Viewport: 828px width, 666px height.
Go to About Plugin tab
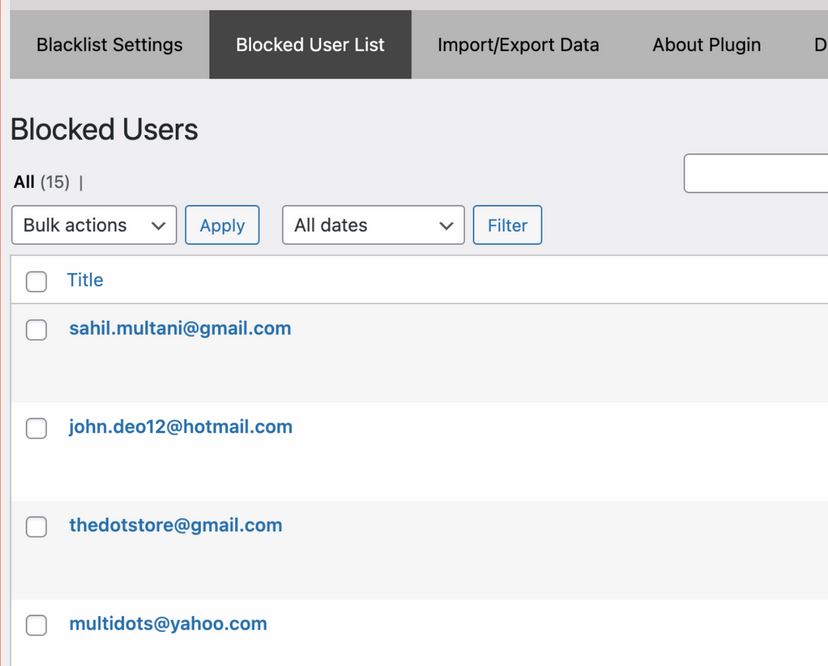(707, 45)
